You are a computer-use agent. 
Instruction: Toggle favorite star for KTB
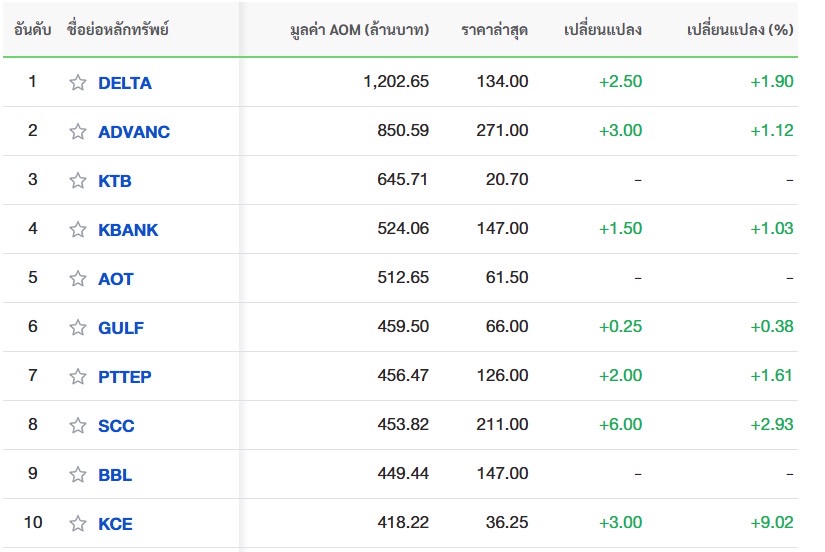click(78, 180)
